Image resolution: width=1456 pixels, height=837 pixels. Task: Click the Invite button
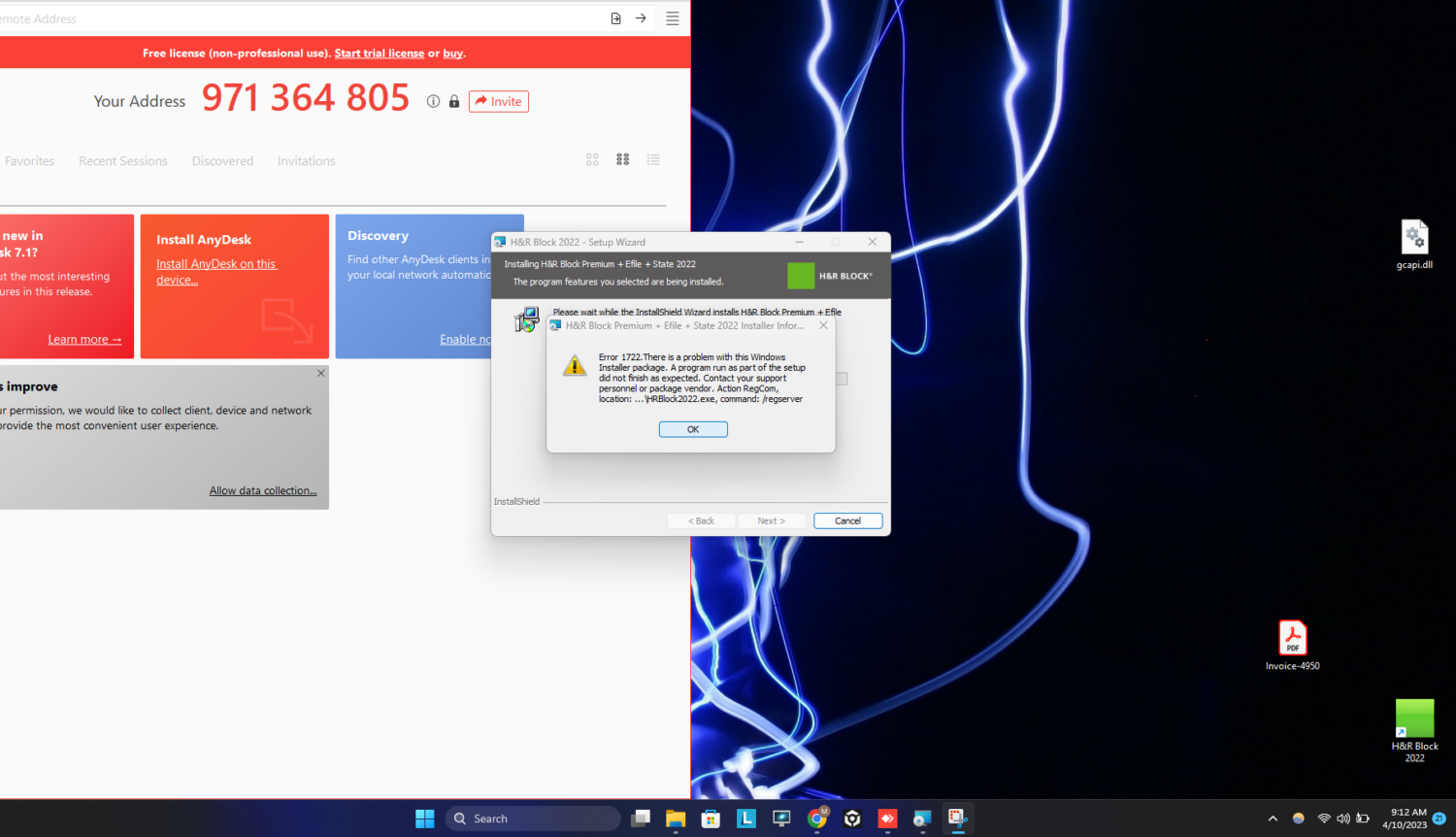click(499, 102)
